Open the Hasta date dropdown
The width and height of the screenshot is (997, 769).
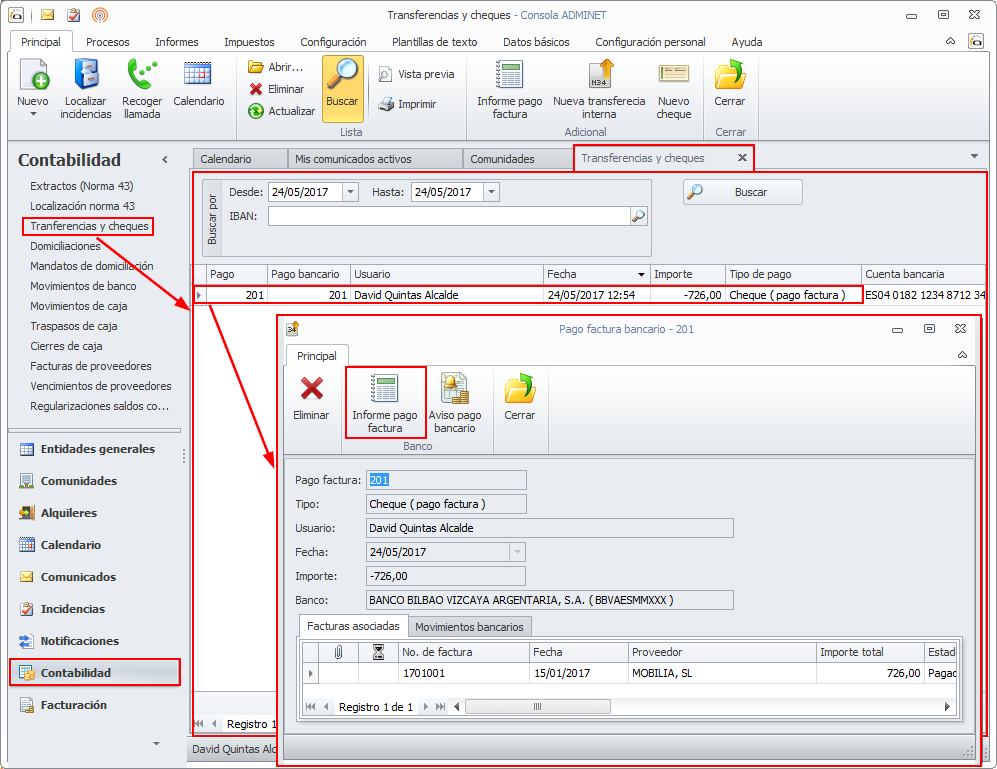tap(492, 192)
